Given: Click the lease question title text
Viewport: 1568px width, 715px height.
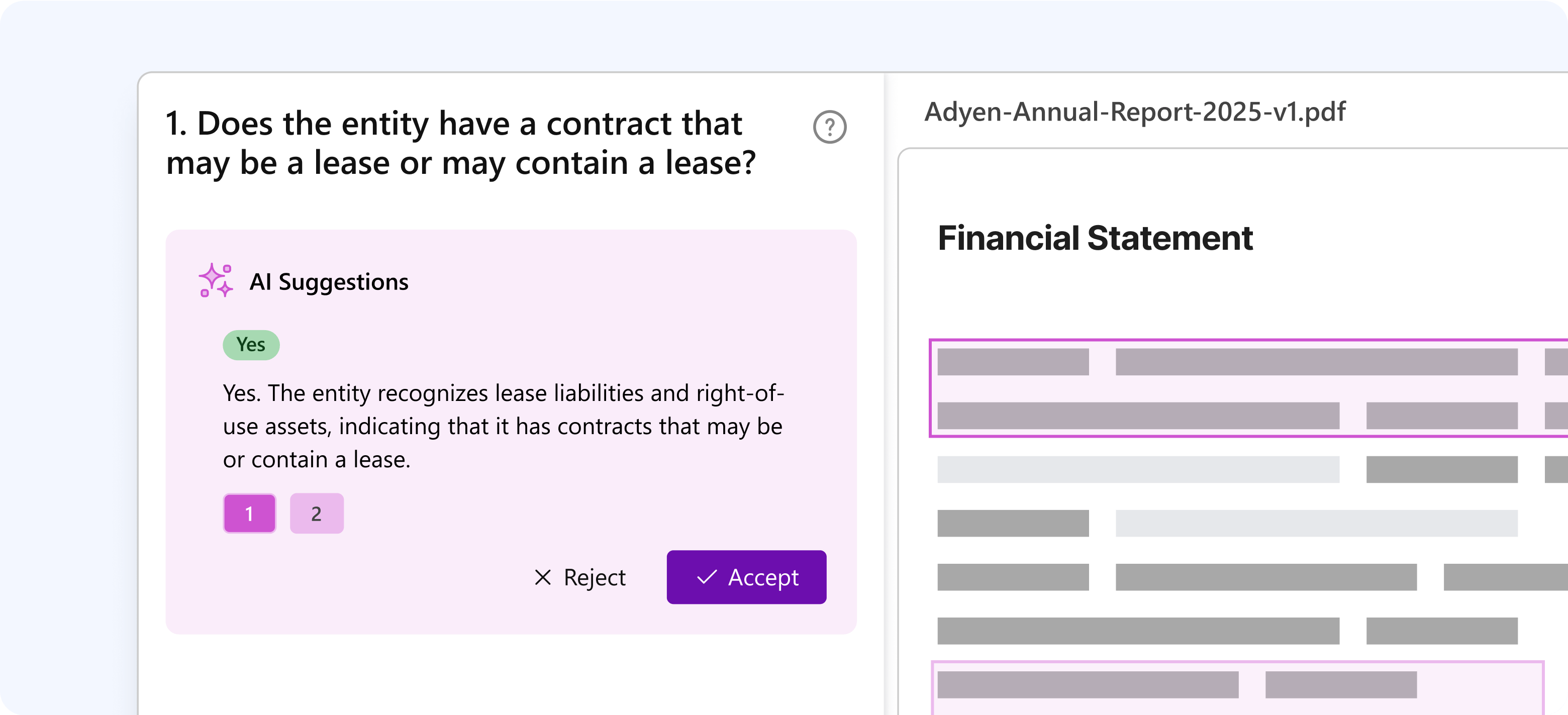Looking at the screenshot, I should click(460, 144).
